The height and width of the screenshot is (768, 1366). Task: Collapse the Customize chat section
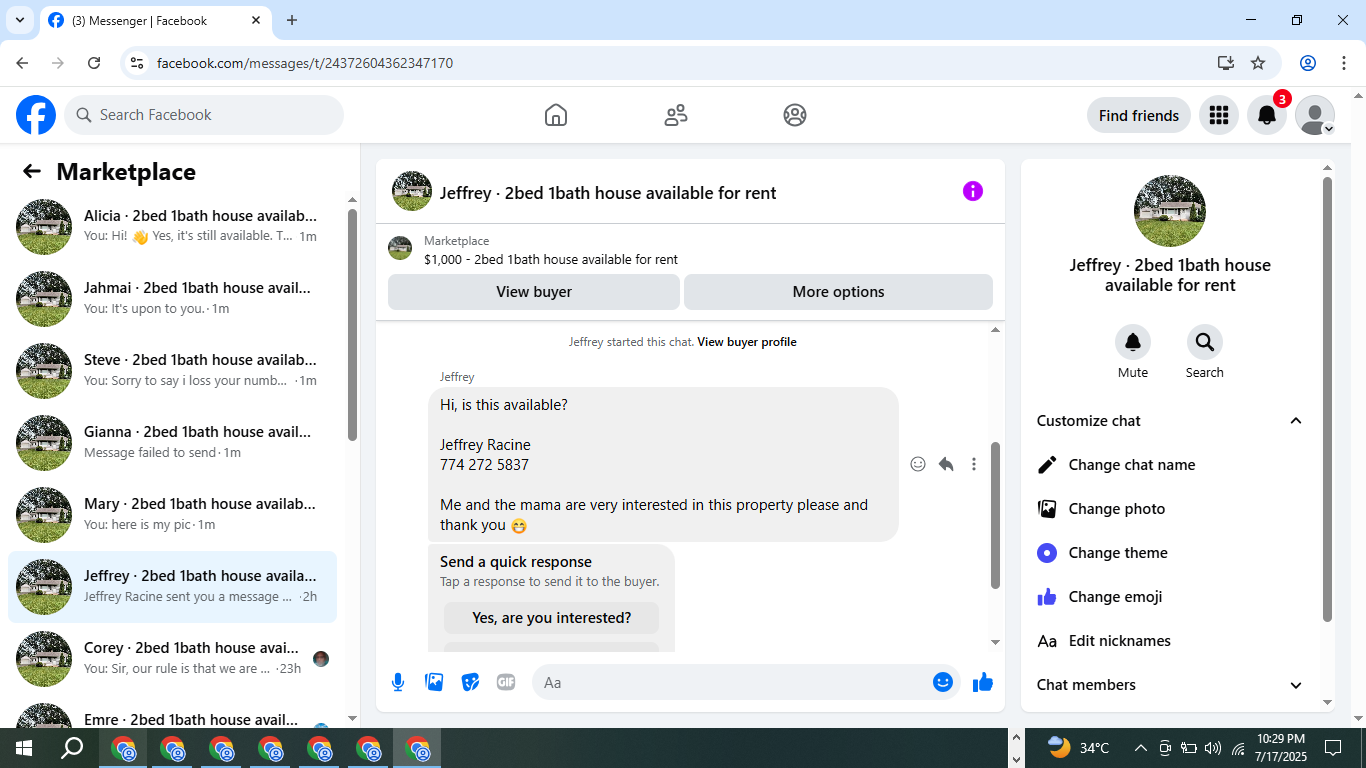tap(1296, 421)
